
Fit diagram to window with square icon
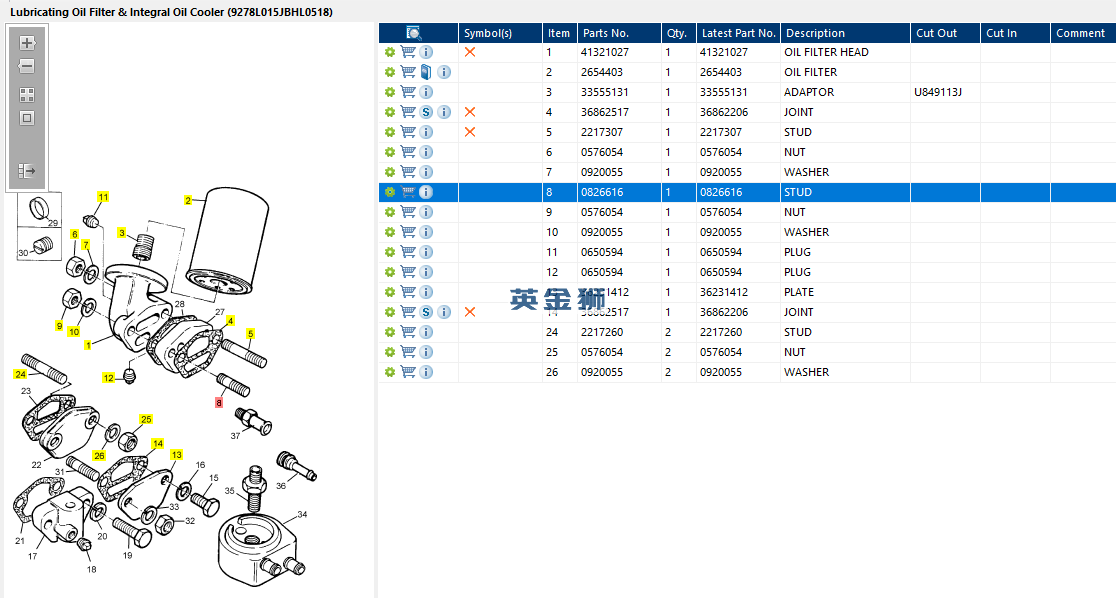(x=27, y=118)
